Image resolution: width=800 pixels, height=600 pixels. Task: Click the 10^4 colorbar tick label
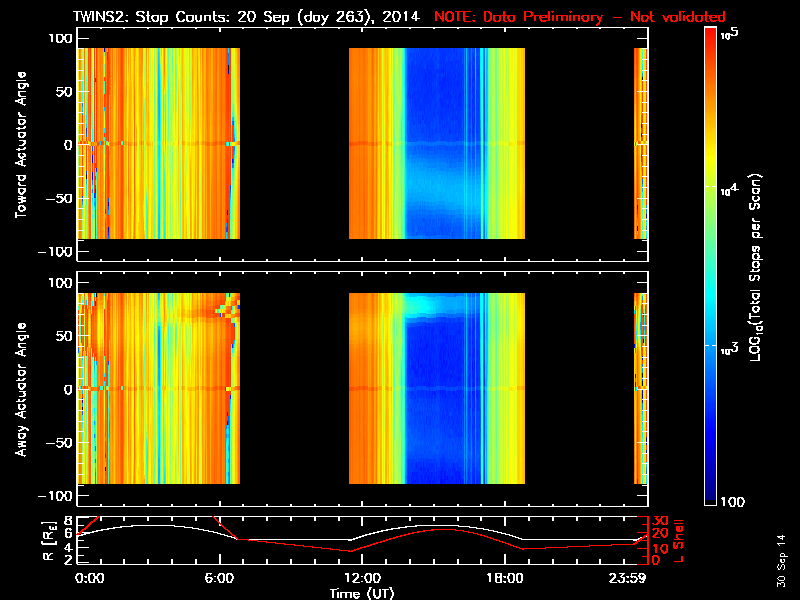pyautogui.click(x=730, y=190)
